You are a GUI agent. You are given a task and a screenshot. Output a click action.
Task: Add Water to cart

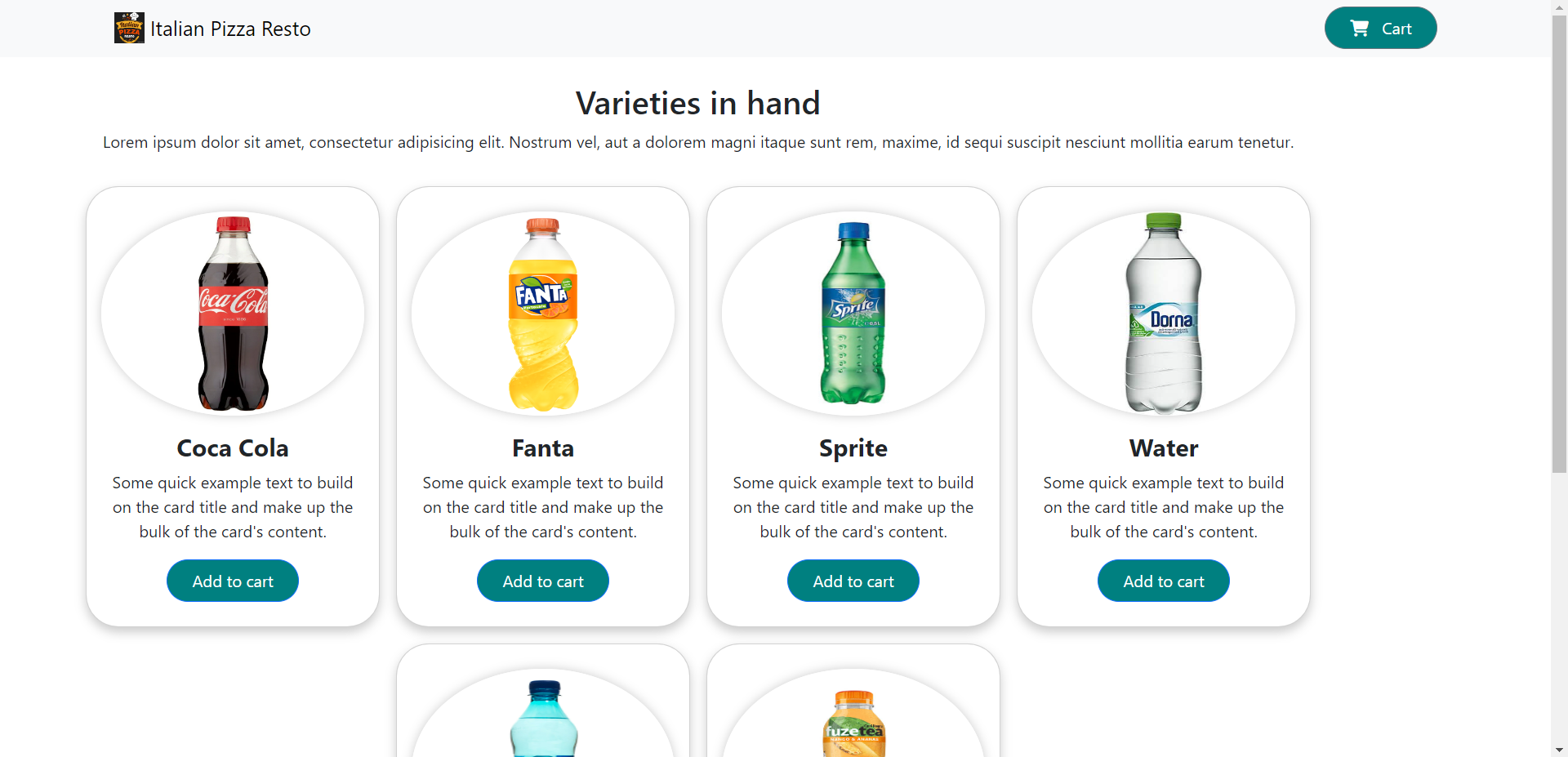point(1163,581)
